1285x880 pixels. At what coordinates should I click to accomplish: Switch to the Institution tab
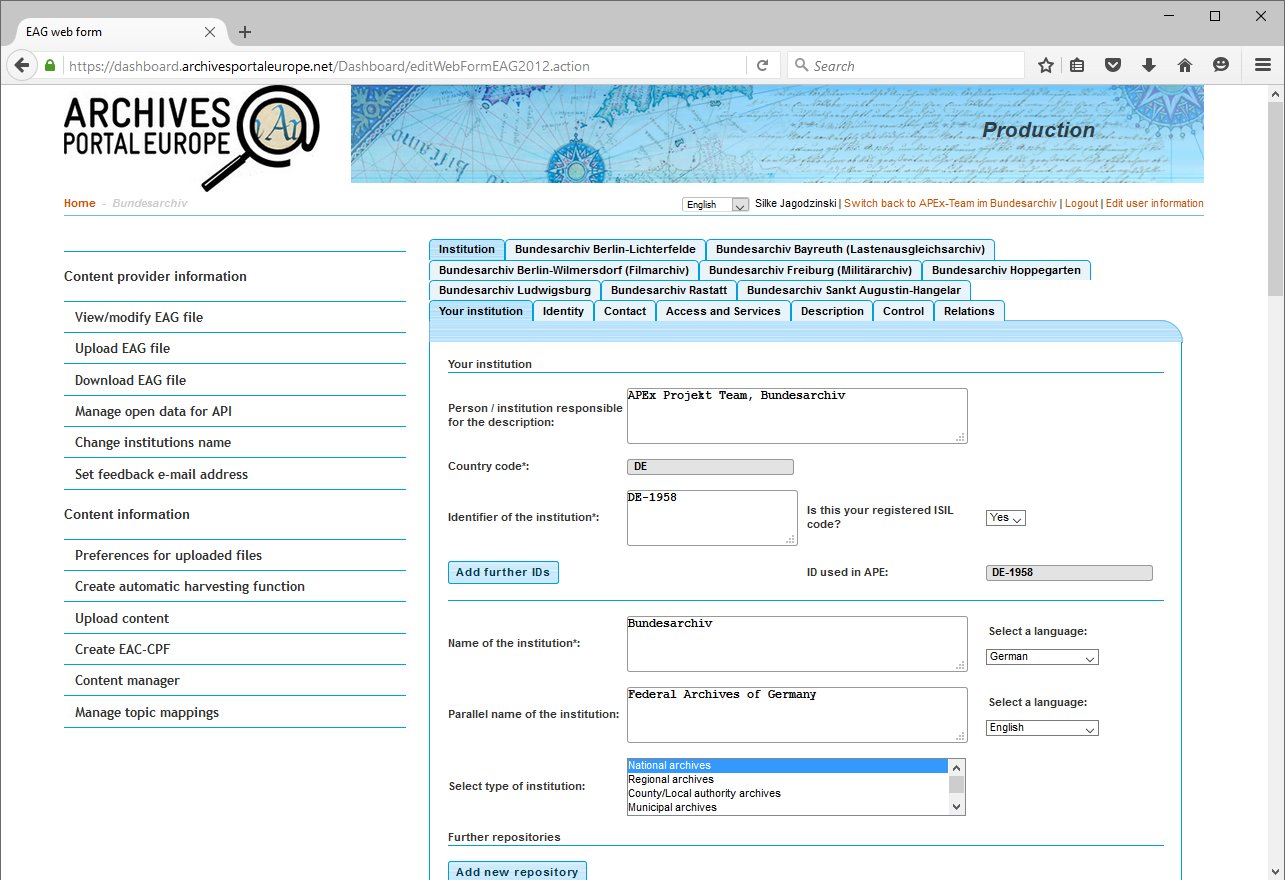pyautogui.click(x=467, y=250)
